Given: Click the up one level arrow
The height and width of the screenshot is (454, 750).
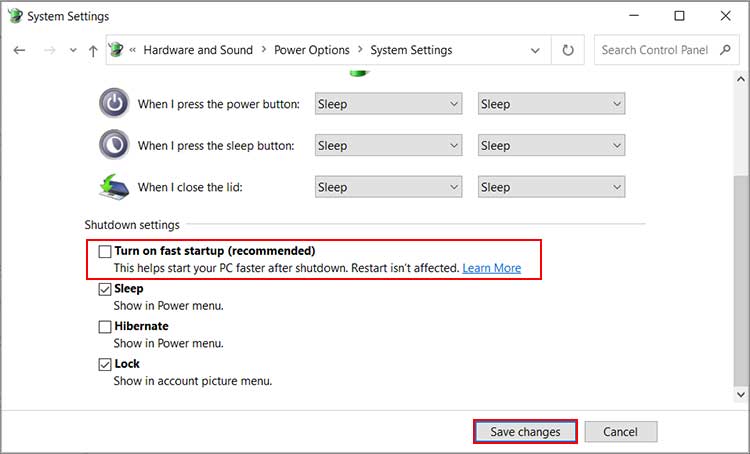Looking at the screenshot, I should (x=93, y=50).
